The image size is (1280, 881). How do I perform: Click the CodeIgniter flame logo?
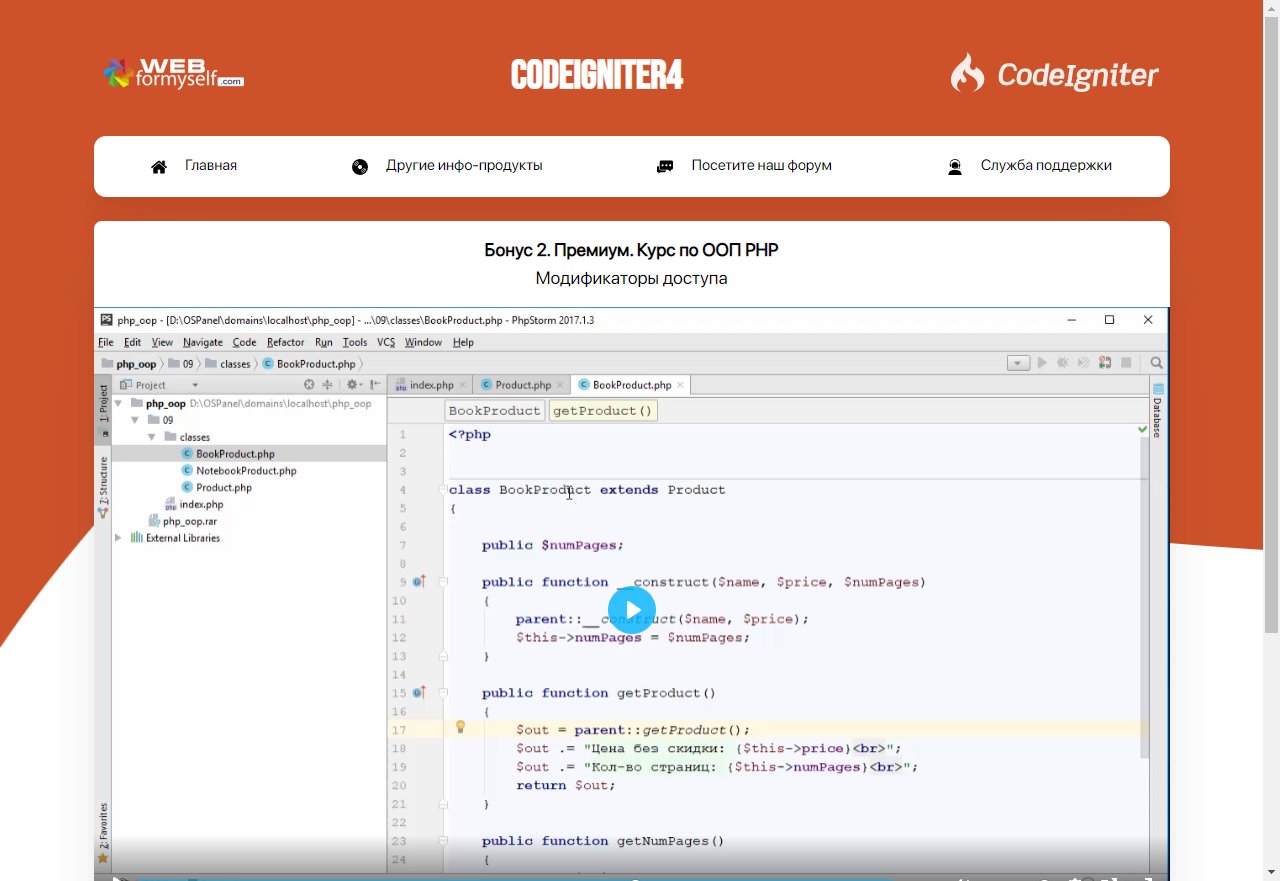pyautogui.click(x=1054, y=73)
